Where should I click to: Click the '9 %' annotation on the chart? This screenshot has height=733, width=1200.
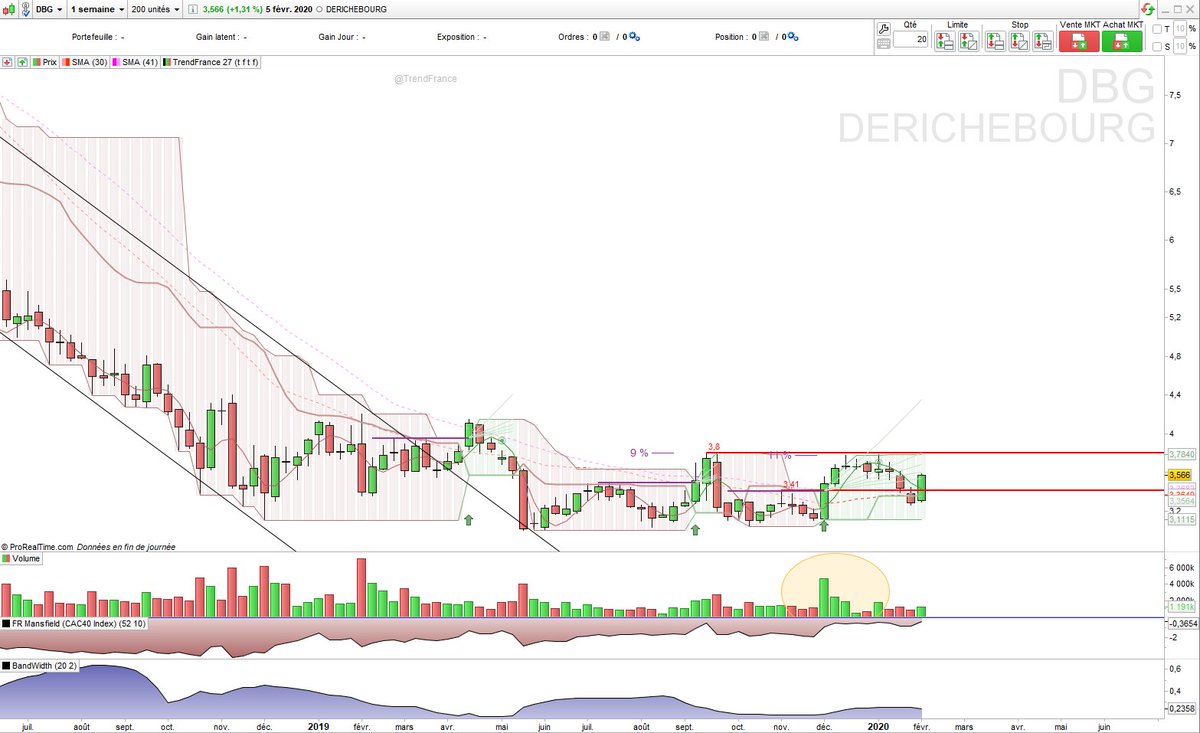[x=638, y=453]
